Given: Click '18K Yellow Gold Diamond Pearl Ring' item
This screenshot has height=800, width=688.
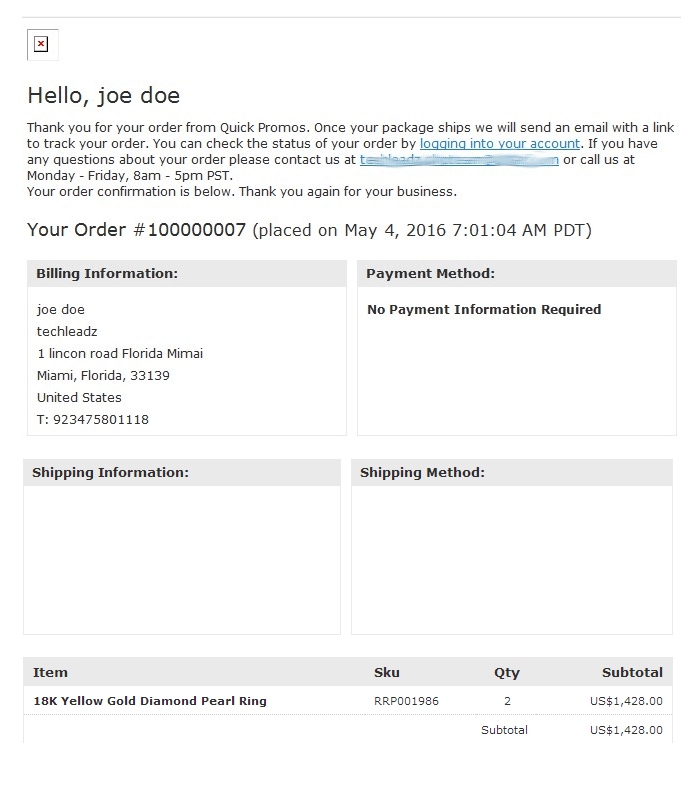Looking at the screenshot, I should click(150, 701).
